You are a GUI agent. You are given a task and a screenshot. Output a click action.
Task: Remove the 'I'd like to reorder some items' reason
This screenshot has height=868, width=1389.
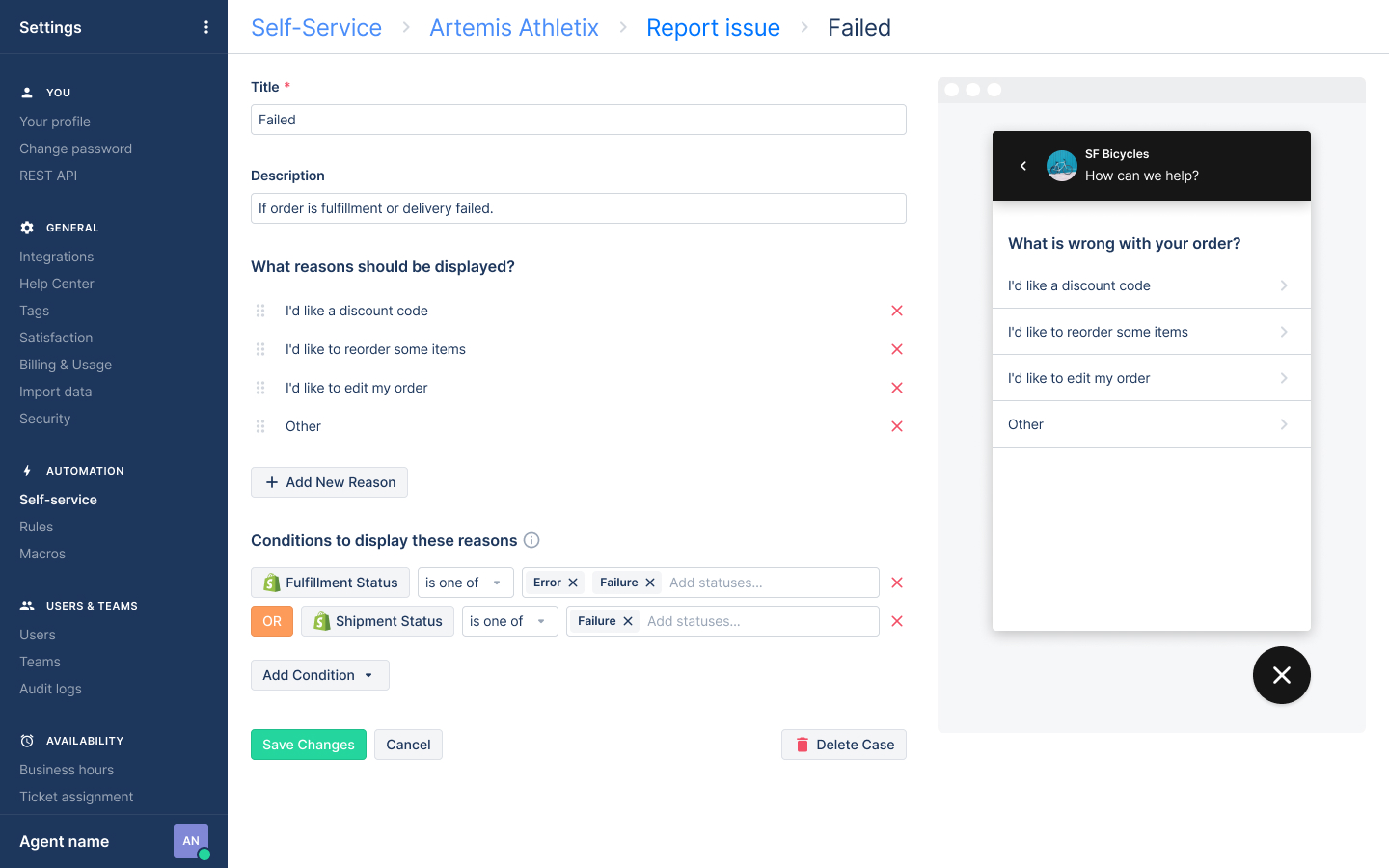coord(897,349)
